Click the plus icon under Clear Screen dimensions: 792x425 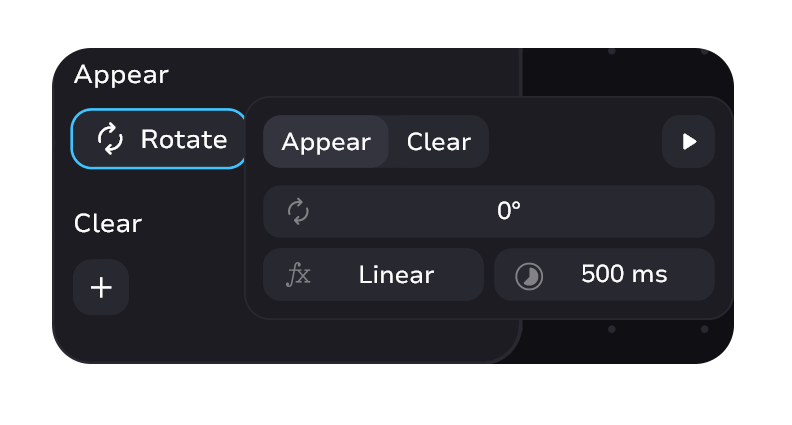click(101, 288)
